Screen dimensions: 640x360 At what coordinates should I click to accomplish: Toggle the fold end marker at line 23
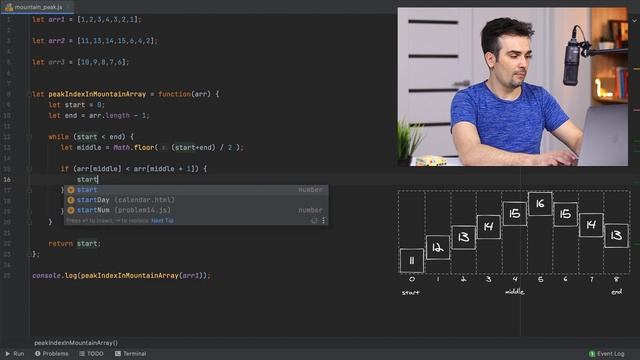pyautogui.click(x=29, y=254)
